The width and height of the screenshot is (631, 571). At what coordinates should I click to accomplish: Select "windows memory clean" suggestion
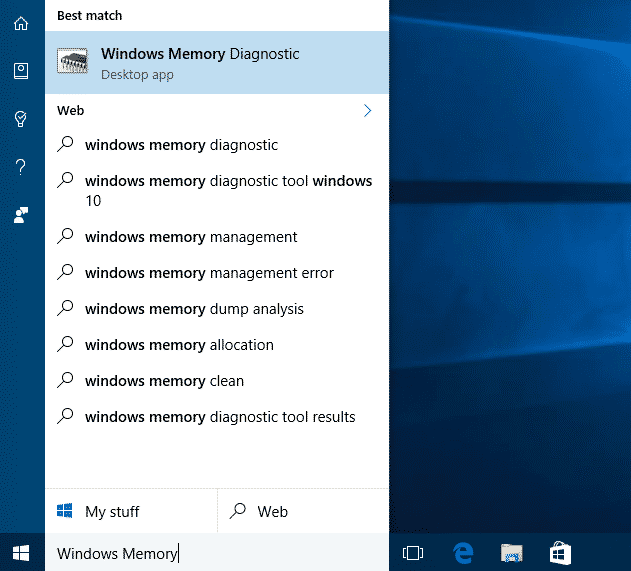click(217, 381)
